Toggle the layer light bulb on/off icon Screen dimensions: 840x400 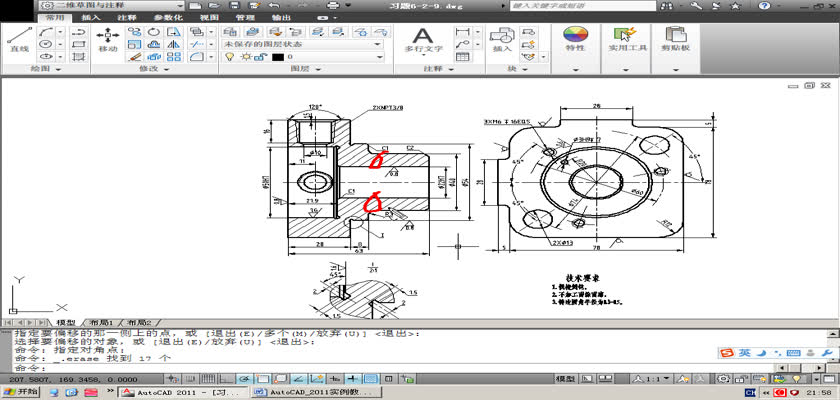click(227, 57)
